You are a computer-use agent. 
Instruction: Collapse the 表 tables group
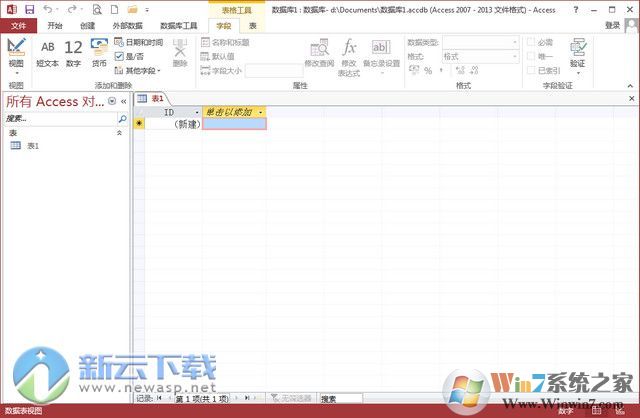[x=119, y=133]
